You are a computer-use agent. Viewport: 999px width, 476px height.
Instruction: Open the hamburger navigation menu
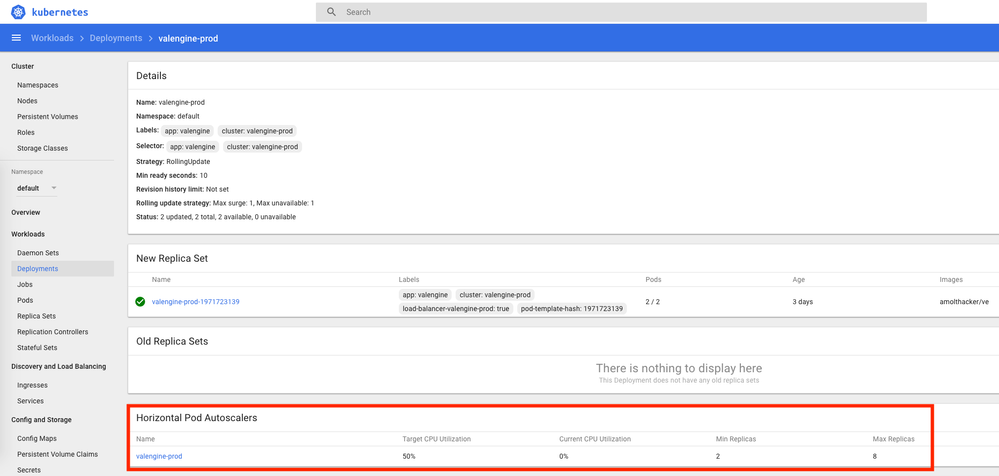17,38
